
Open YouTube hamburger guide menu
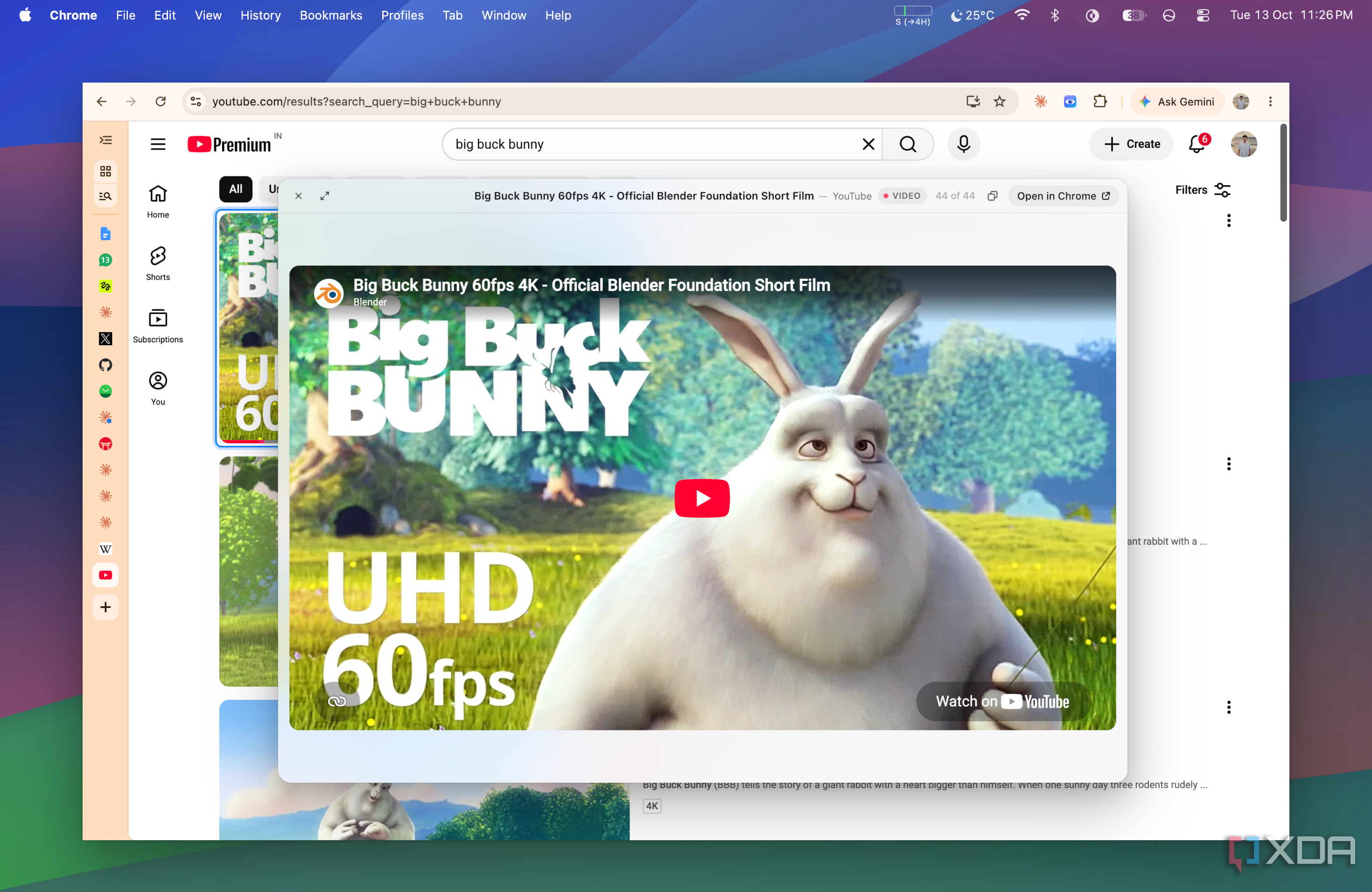[158, 144]
